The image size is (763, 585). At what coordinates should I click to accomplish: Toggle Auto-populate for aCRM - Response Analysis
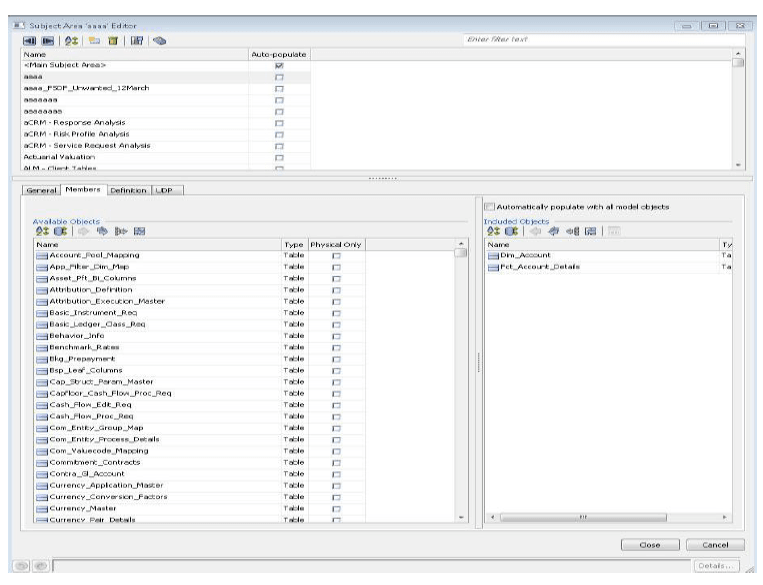pos(279,123)
